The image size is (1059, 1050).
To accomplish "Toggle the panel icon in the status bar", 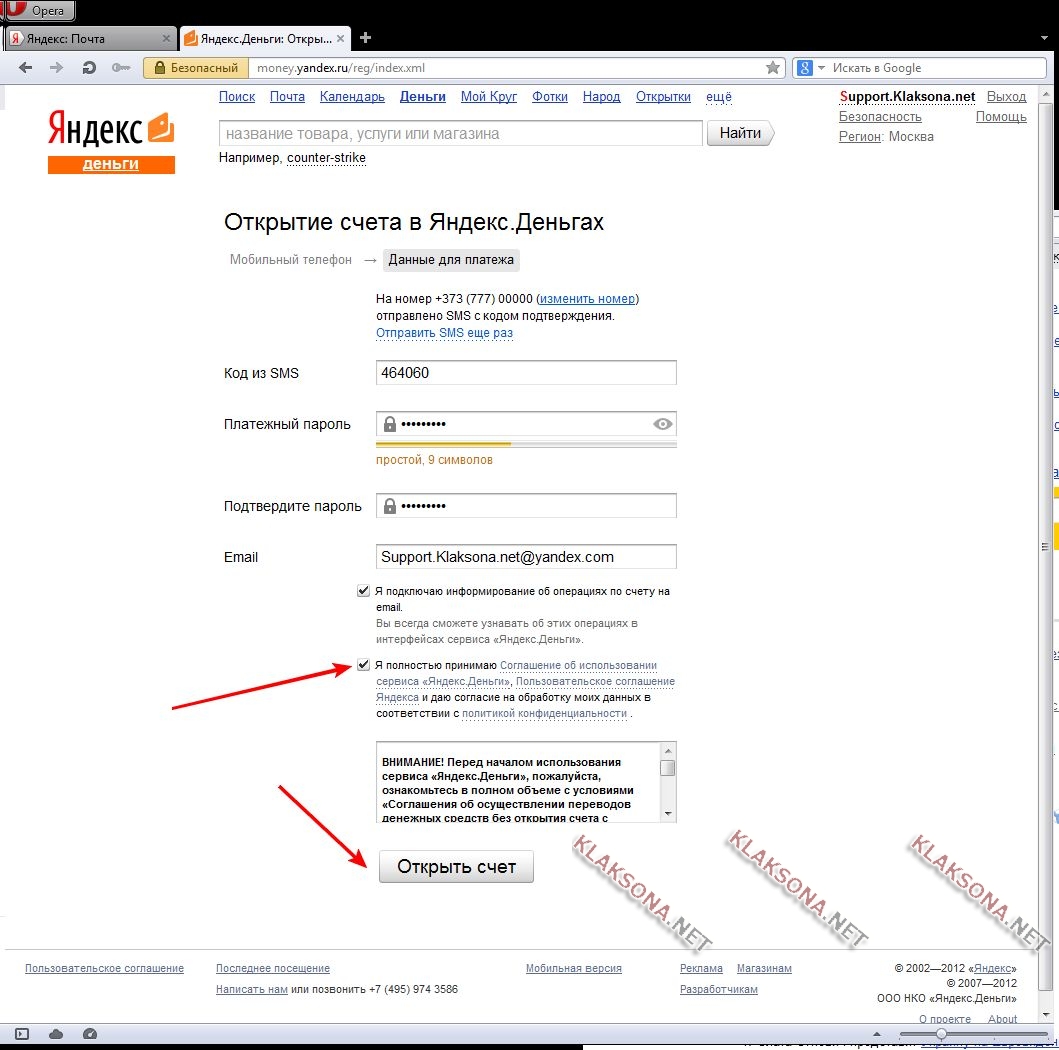I will pos(22,1034).
